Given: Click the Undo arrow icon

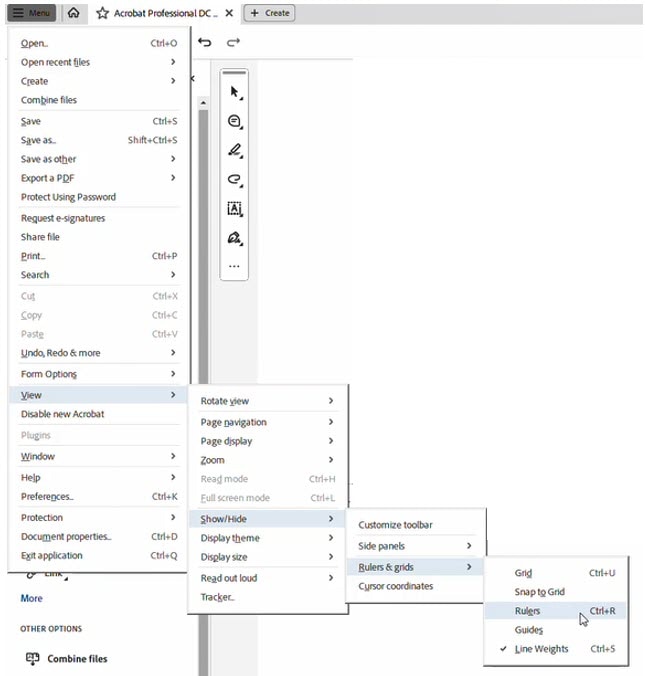Looking at the screenshot, I should (205, 42).
